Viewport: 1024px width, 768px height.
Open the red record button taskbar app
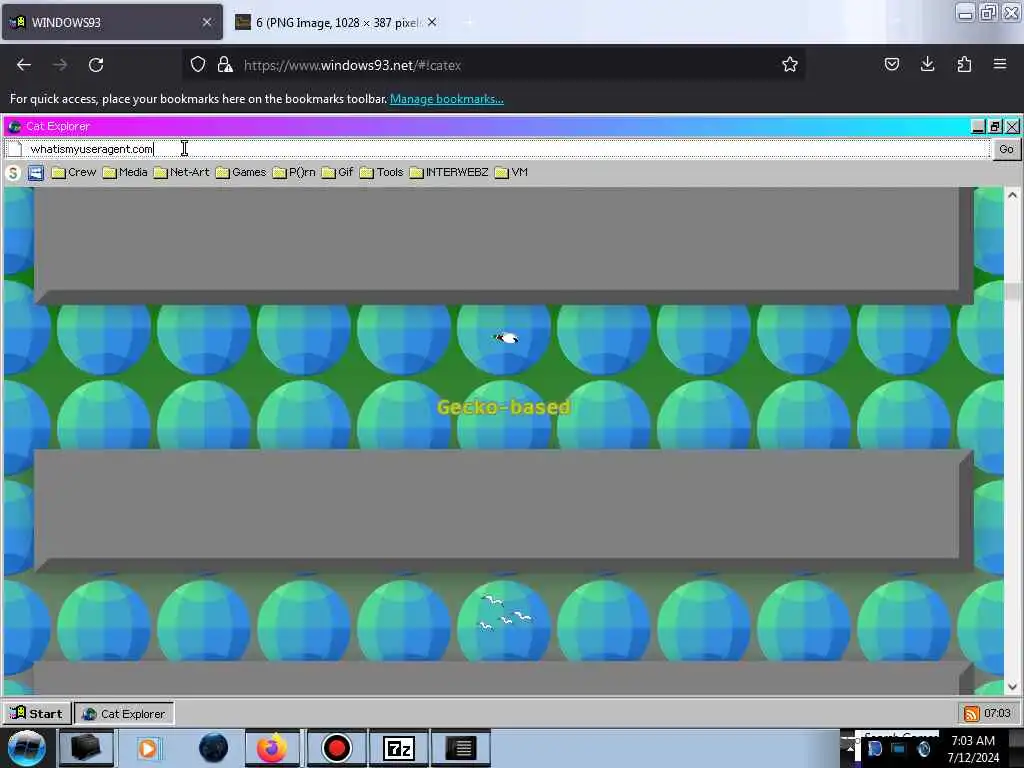pos(337,748)
